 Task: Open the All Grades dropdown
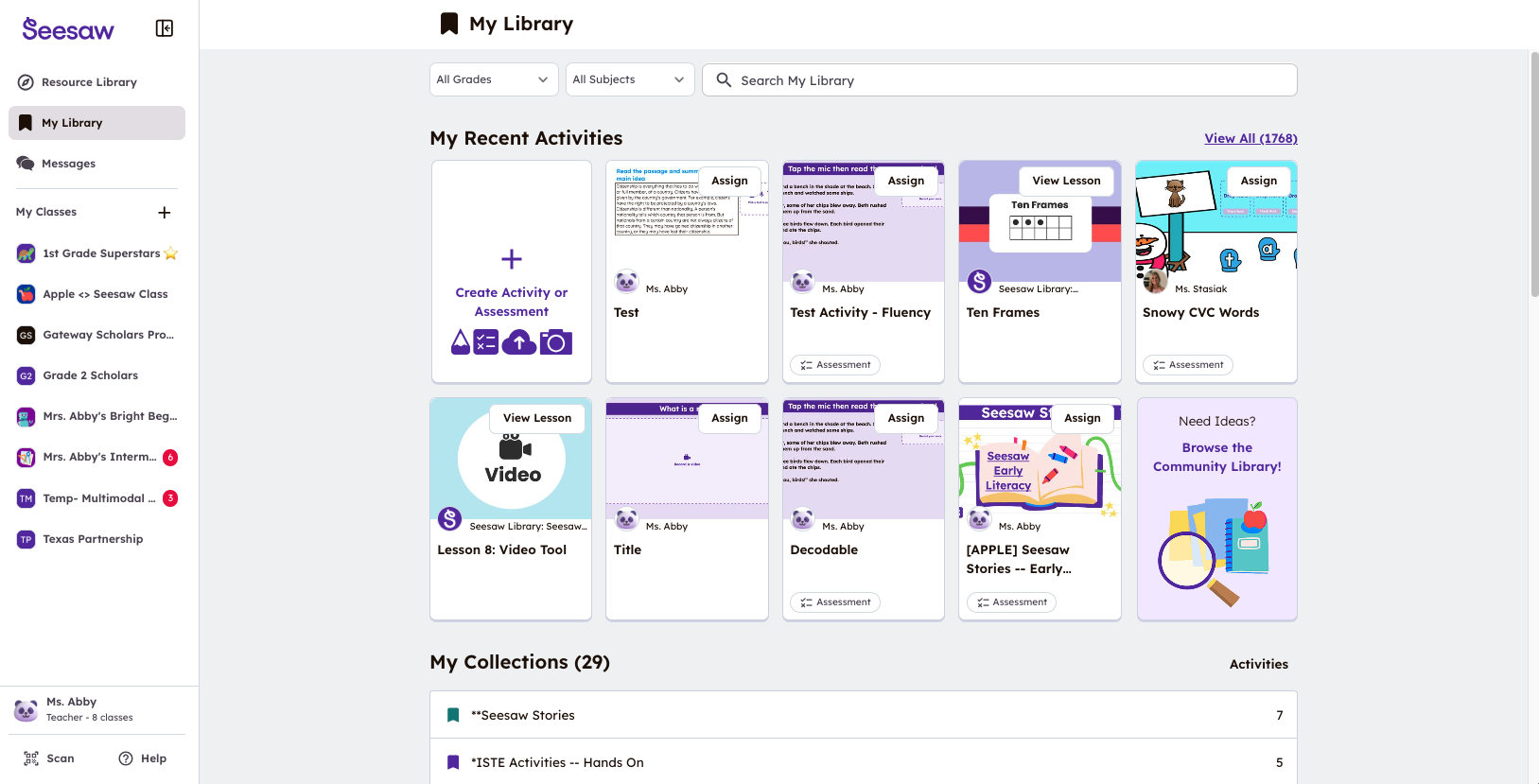(x=494, y=79)
